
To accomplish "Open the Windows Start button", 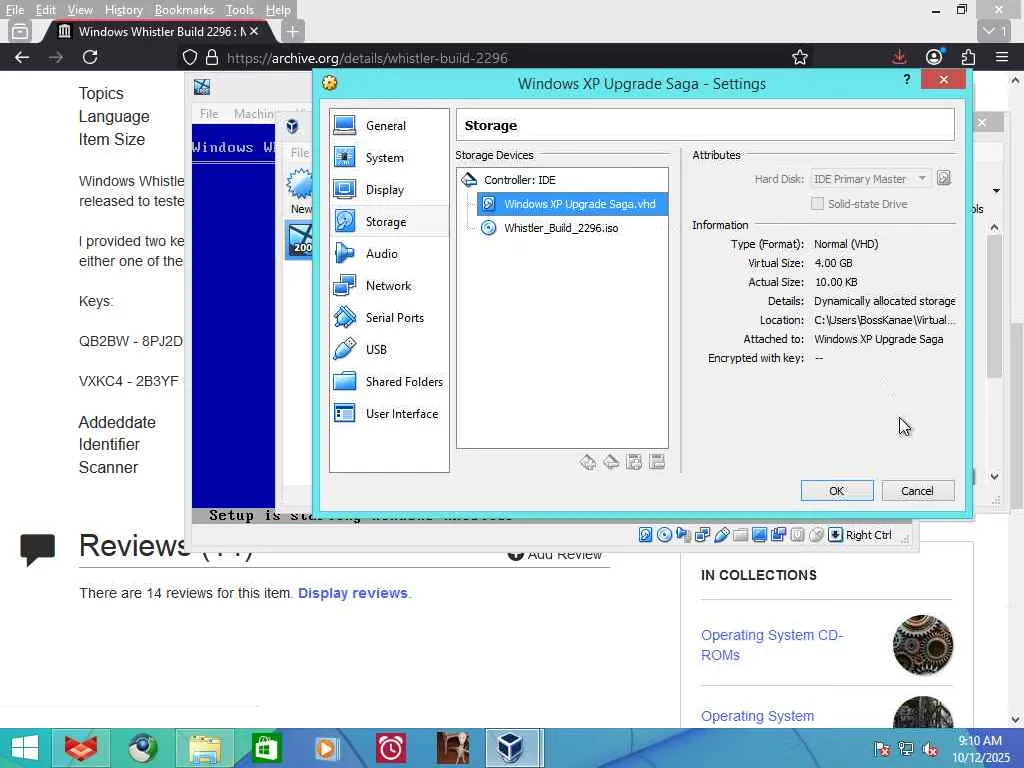I will 25,748.
